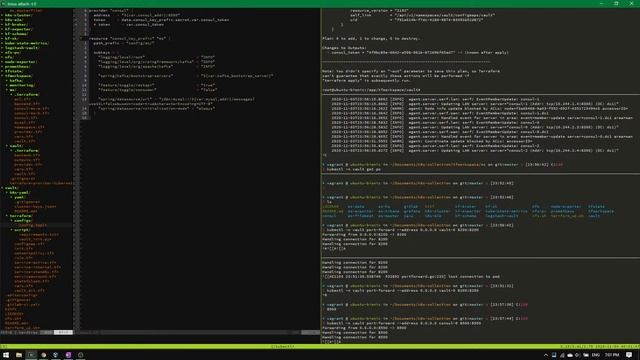Click the resource "consul_key_prefix" line in the editor

(x=130, y=38)
